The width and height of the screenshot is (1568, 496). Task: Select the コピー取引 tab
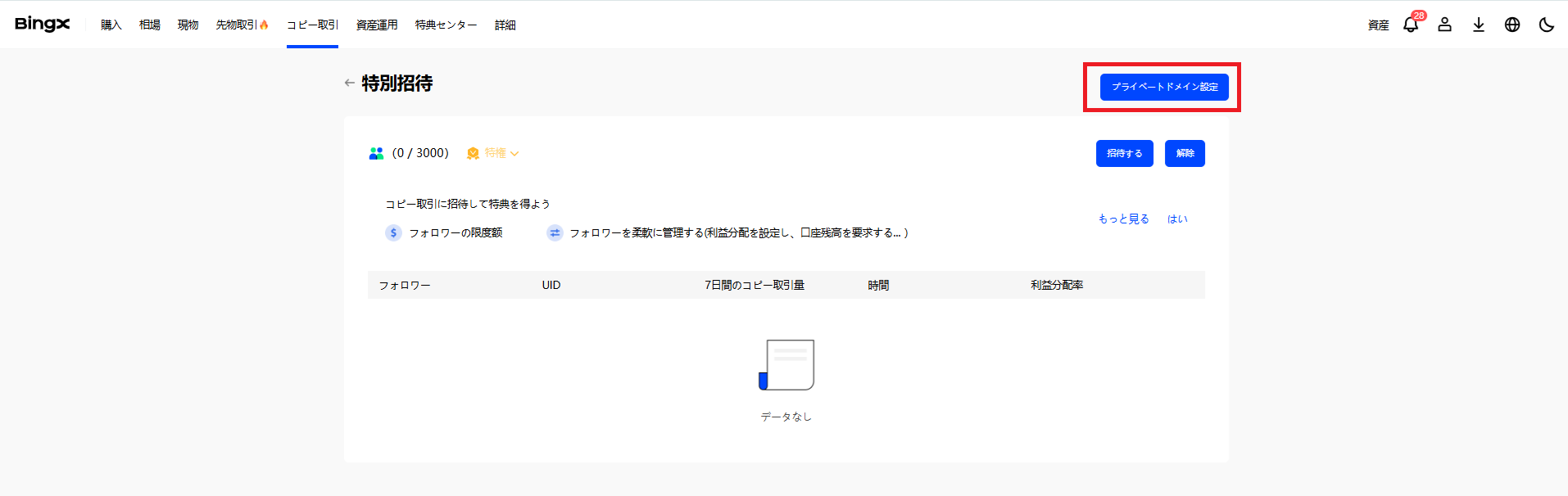312,25
